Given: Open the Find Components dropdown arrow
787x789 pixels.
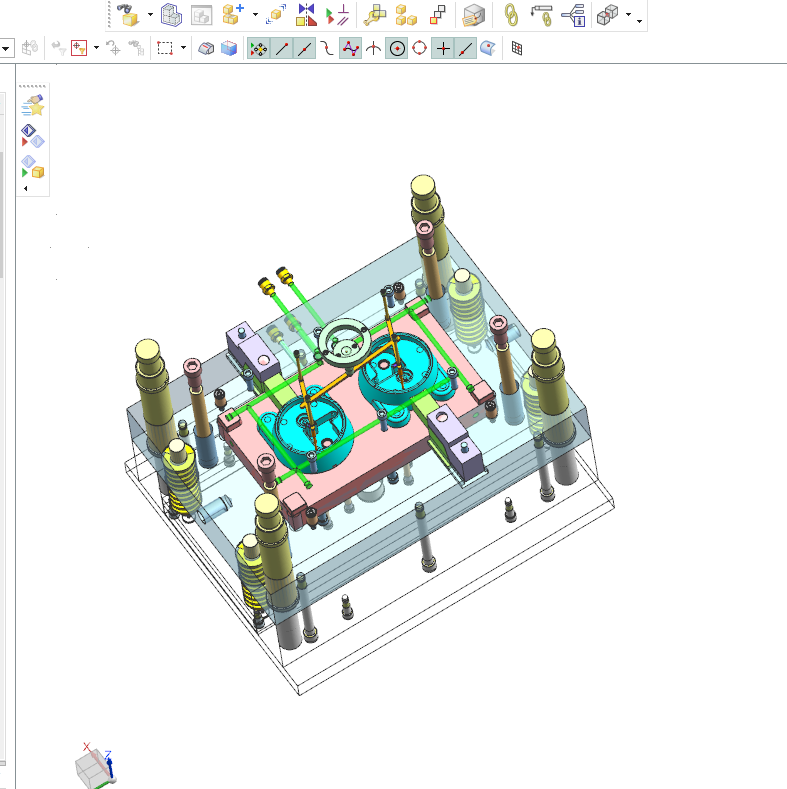Looking at the screenshot, I should (x=150, y=15).
